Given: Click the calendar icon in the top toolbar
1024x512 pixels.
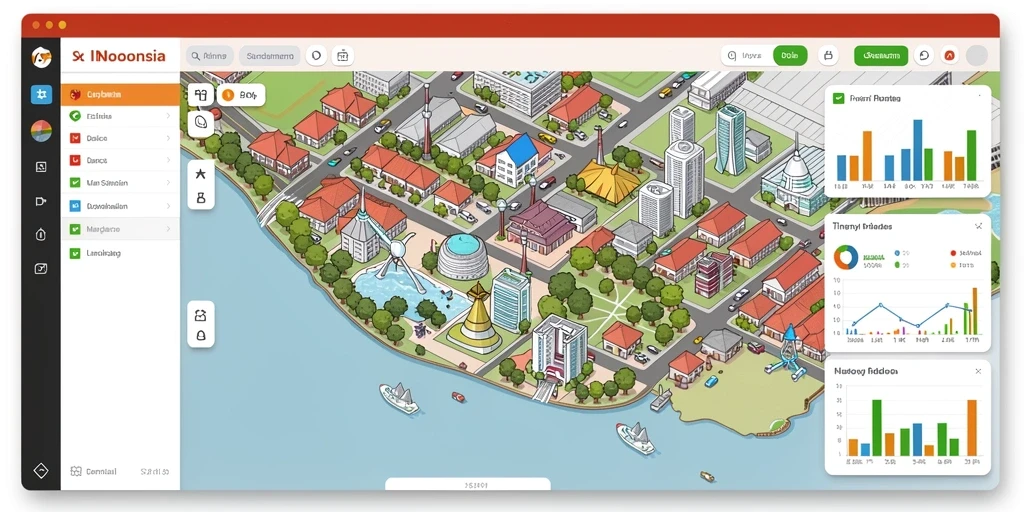Looking at the screenshot, I should pyautogui.click(x=343, y=56).
